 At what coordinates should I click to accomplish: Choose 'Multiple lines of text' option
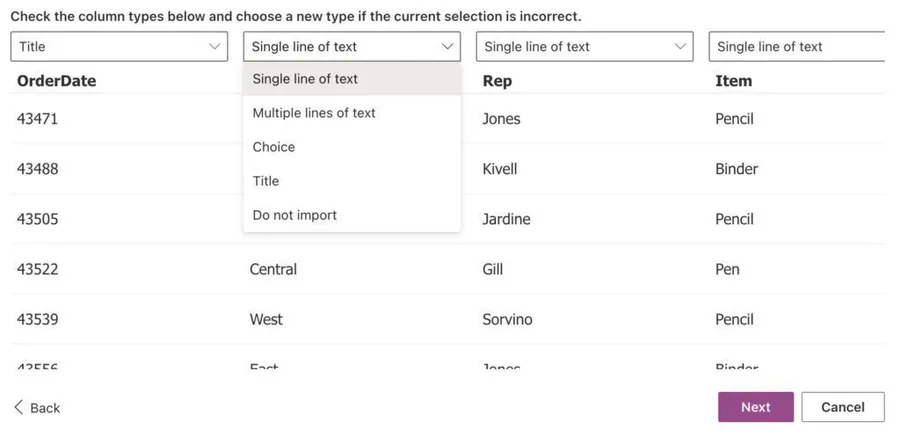tap(314, 113)
